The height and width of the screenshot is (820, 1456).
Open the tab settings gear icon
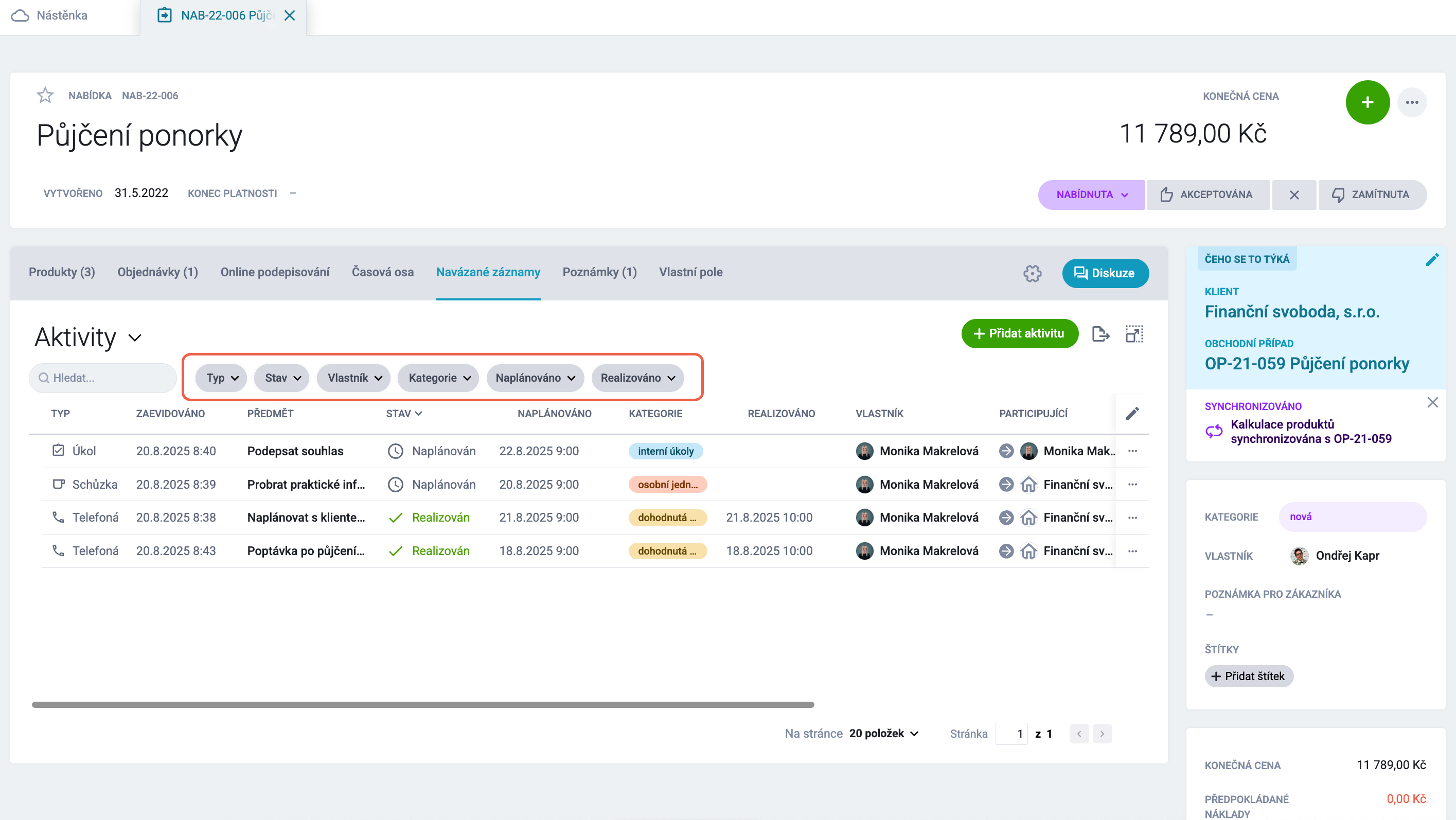click(1032, 273)
